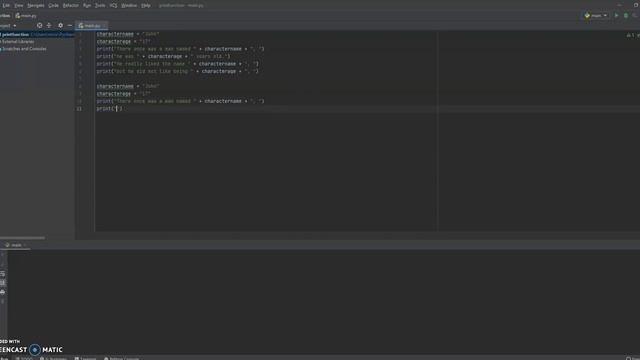The image size is (640, 360).
Task: Open the main run configuration dropdown
Action: (x=596, y=16)
